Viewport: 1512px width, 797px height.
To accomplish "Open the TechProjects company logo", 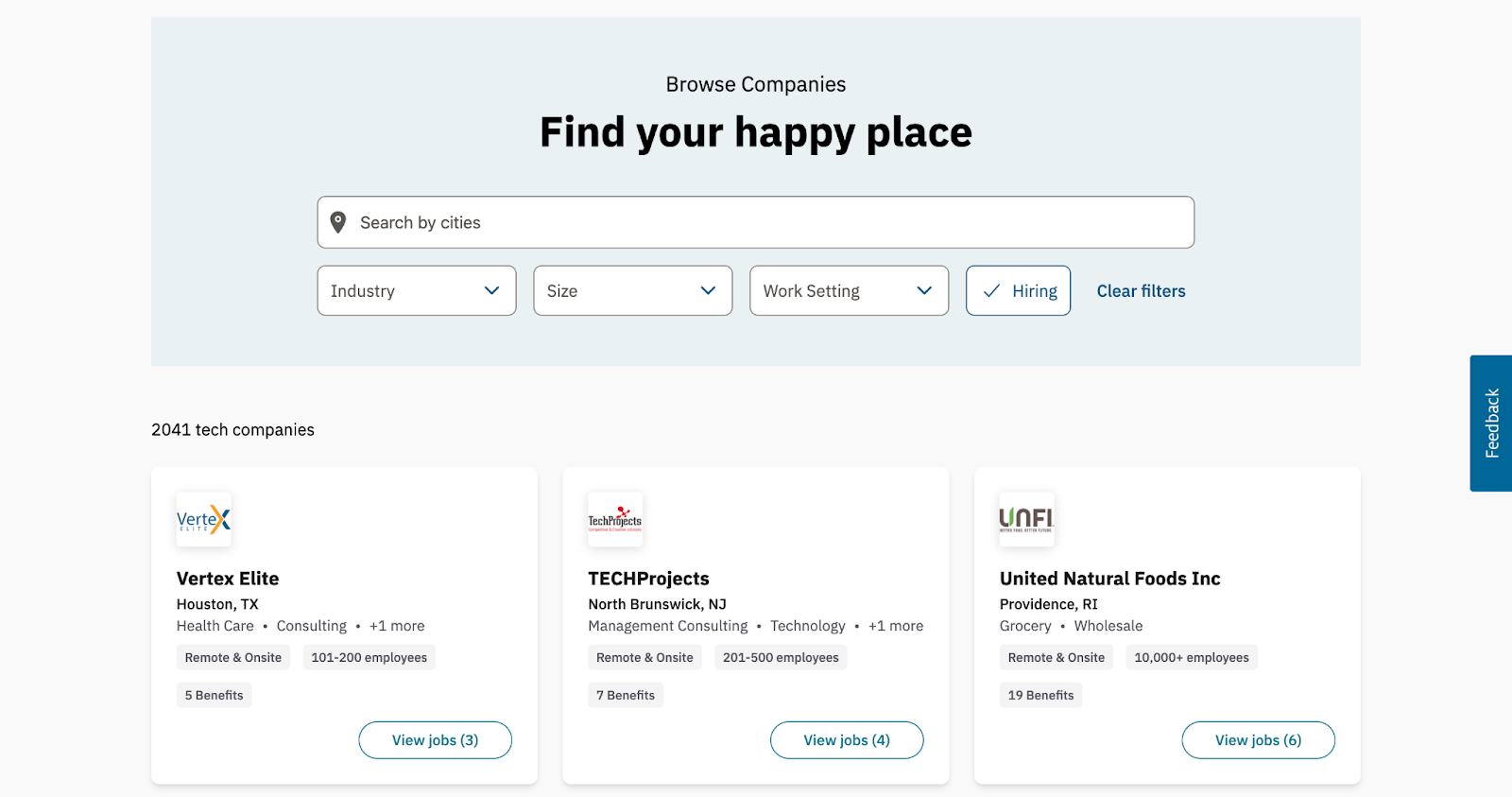I will pos(615,519).
